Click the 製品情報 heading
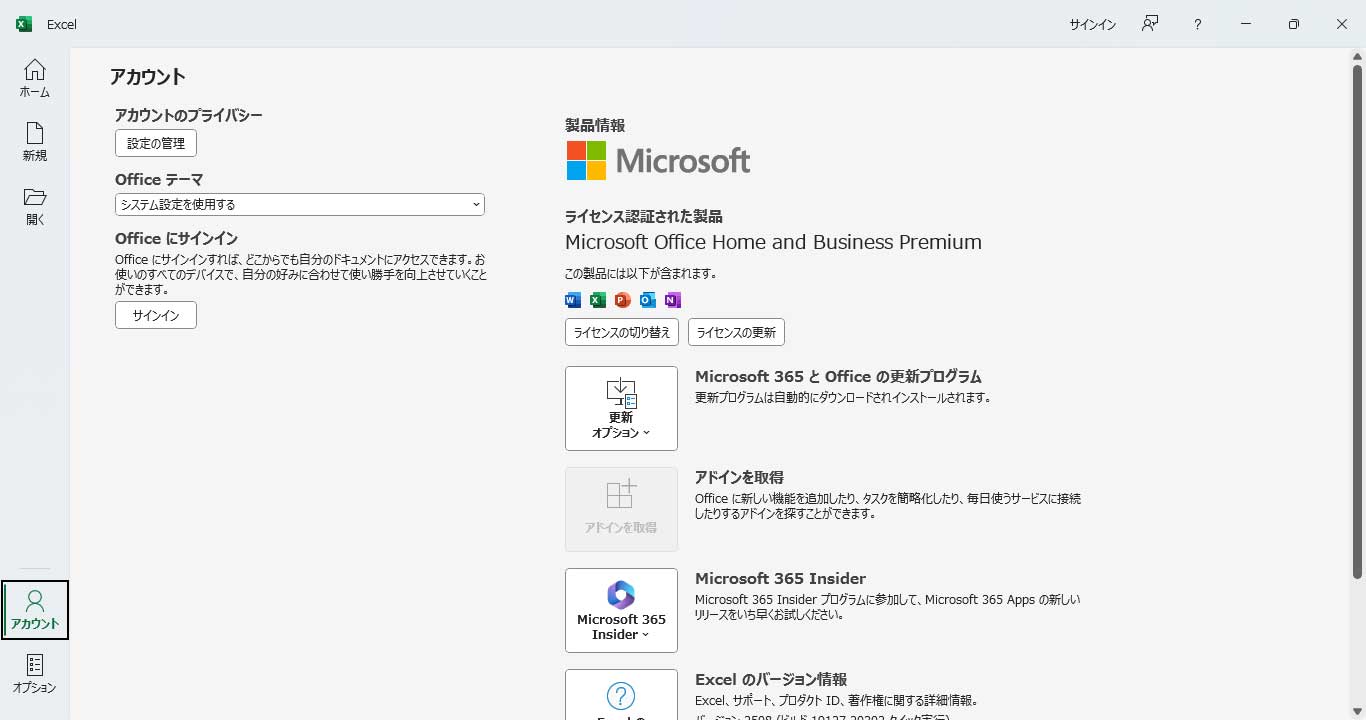The width and height of the screenshot is (1366, 720). tap(595, 125)
